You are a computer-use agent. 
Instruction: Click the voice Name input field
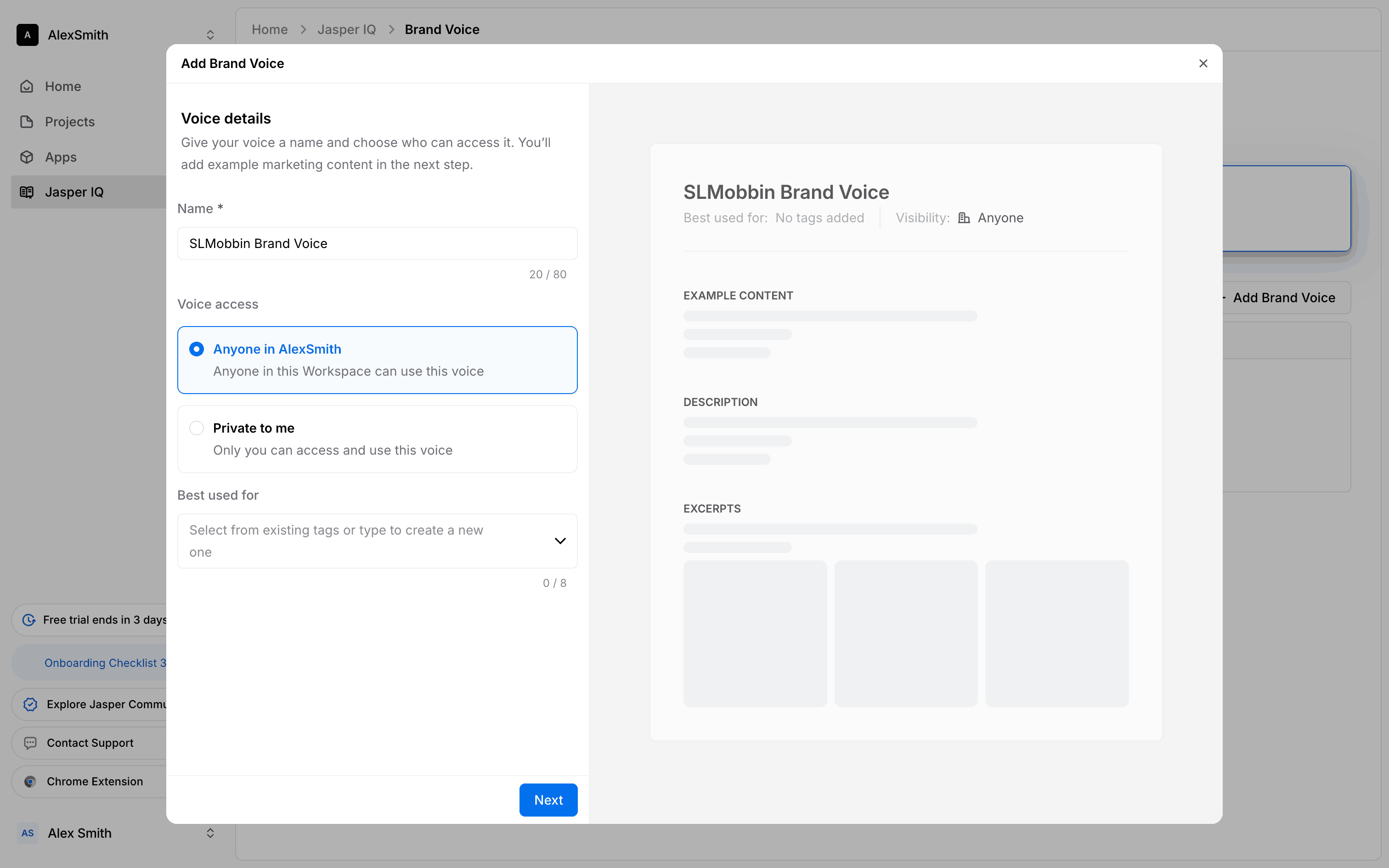pyautogui.click(x=377, y=243)
